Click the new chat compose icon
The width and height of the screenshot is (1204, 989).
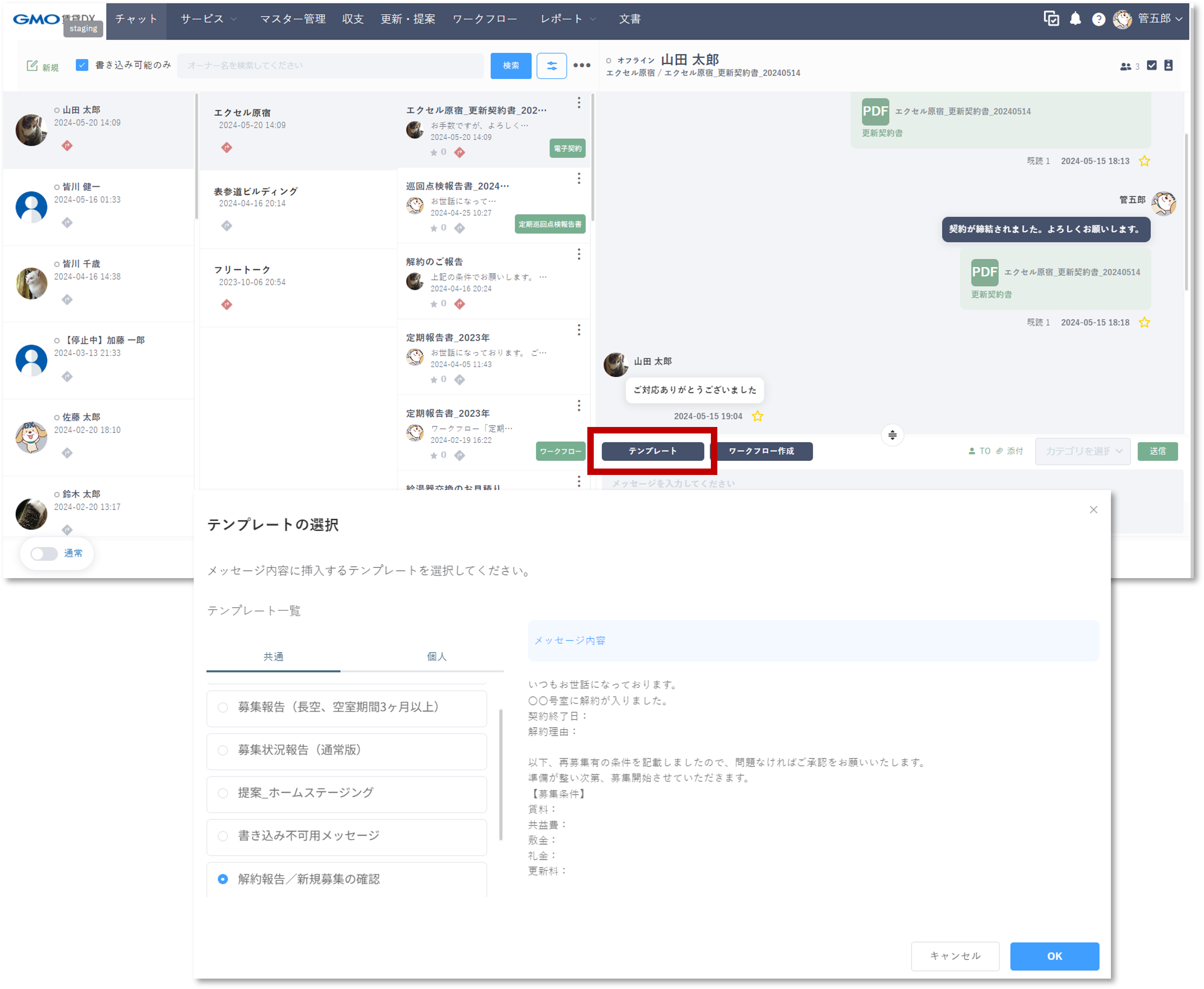[33, 66]
